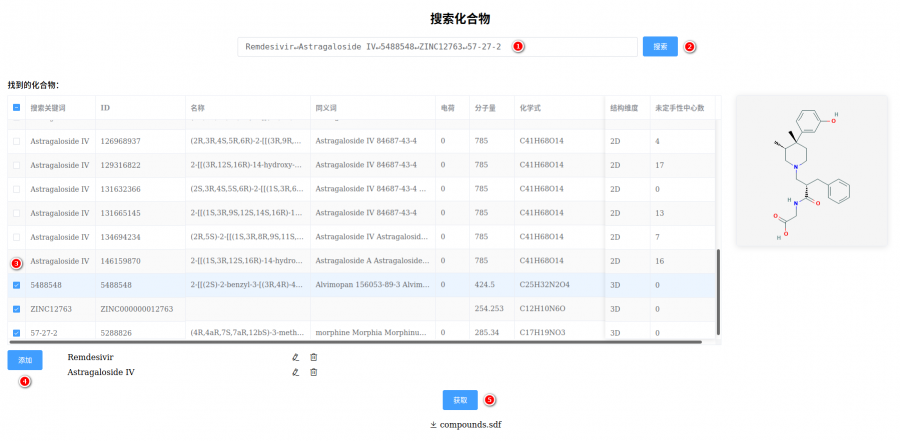Check the box for compound ID 126968937
This screenshot has height=441, width=900.
pyautogui.click(x=16, y=141)
